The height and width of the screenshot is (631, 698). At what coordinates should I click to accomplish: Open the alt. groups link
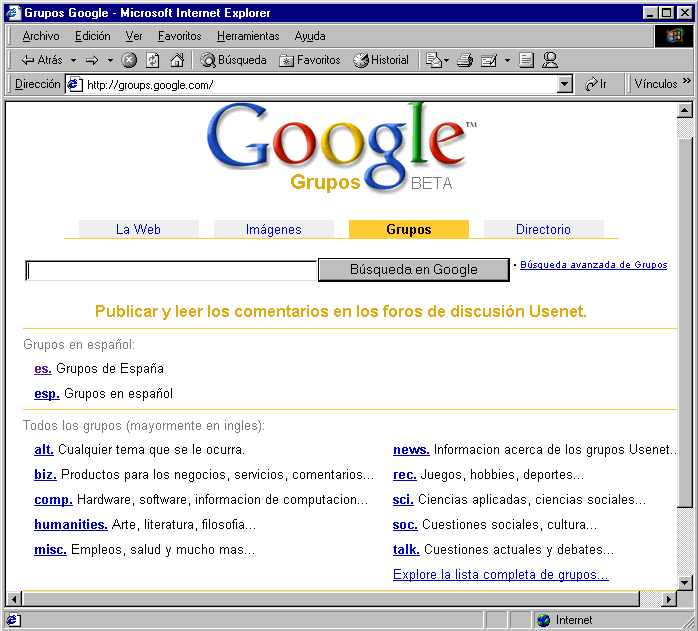44,450
